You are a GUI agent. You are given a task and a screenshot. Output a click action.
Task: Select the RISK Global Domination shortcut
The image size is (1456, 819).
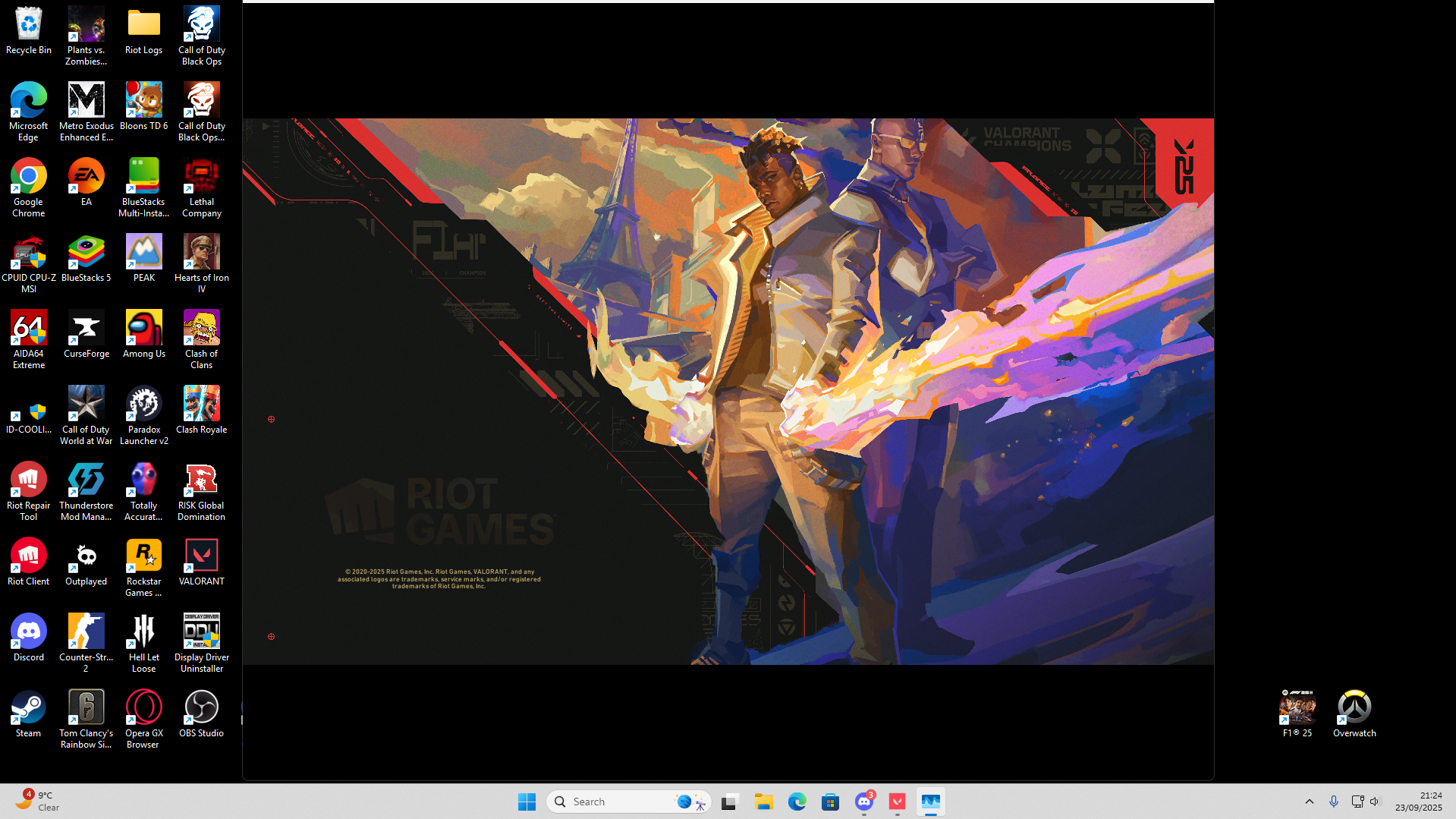[x=202, y=492]
